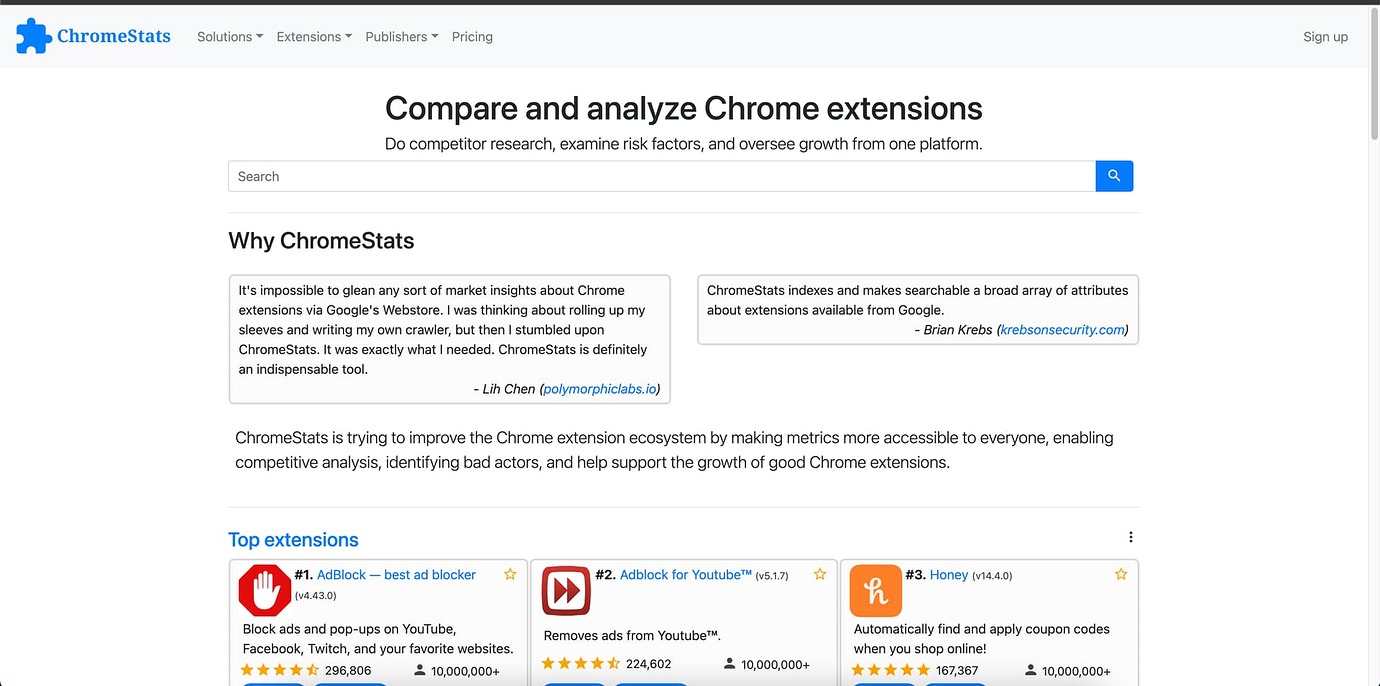The height and width of the screenshot is (686, 1380).
Task: Open the polymorphiclabs.io link
Action: coord(599,389)
